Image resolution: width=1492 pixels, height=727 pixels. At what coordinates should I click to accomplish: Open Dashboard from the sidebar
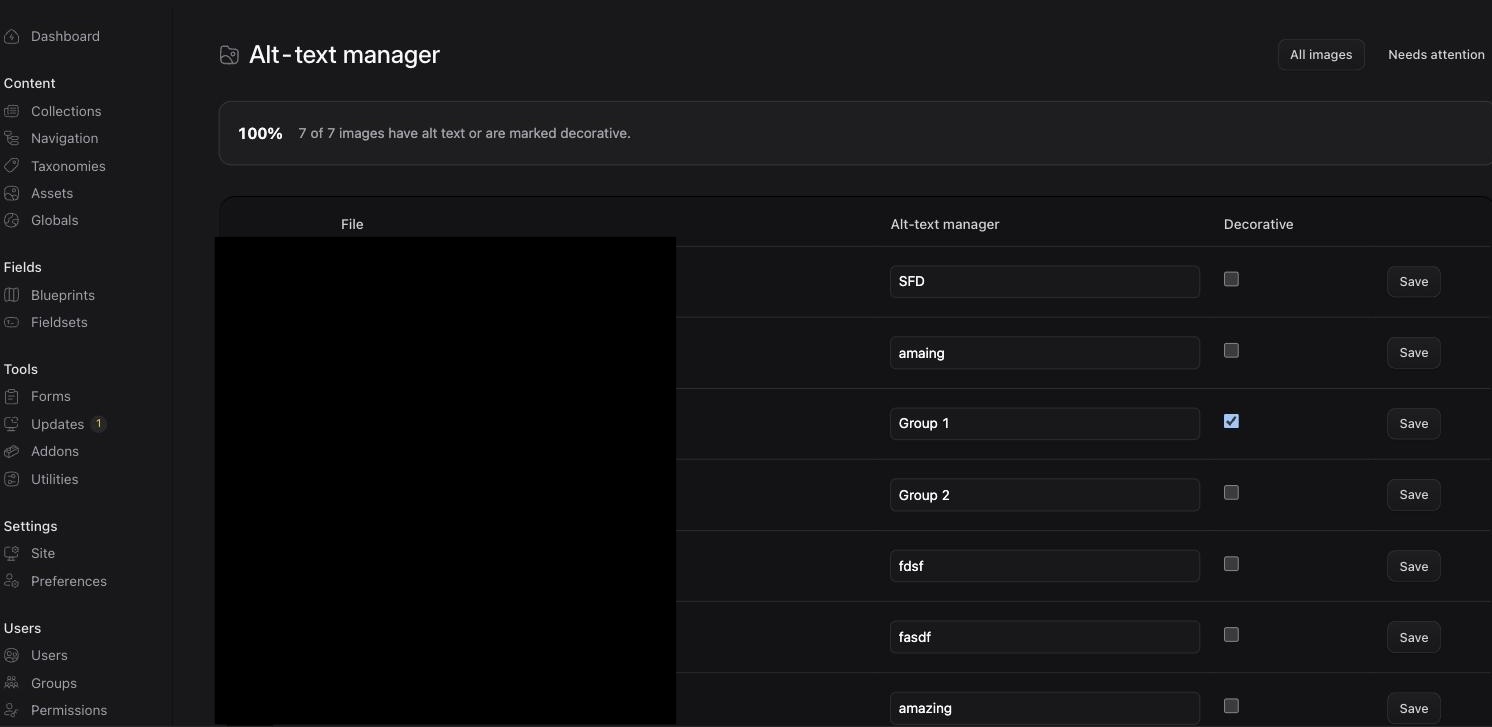click(x=65, y=36)
